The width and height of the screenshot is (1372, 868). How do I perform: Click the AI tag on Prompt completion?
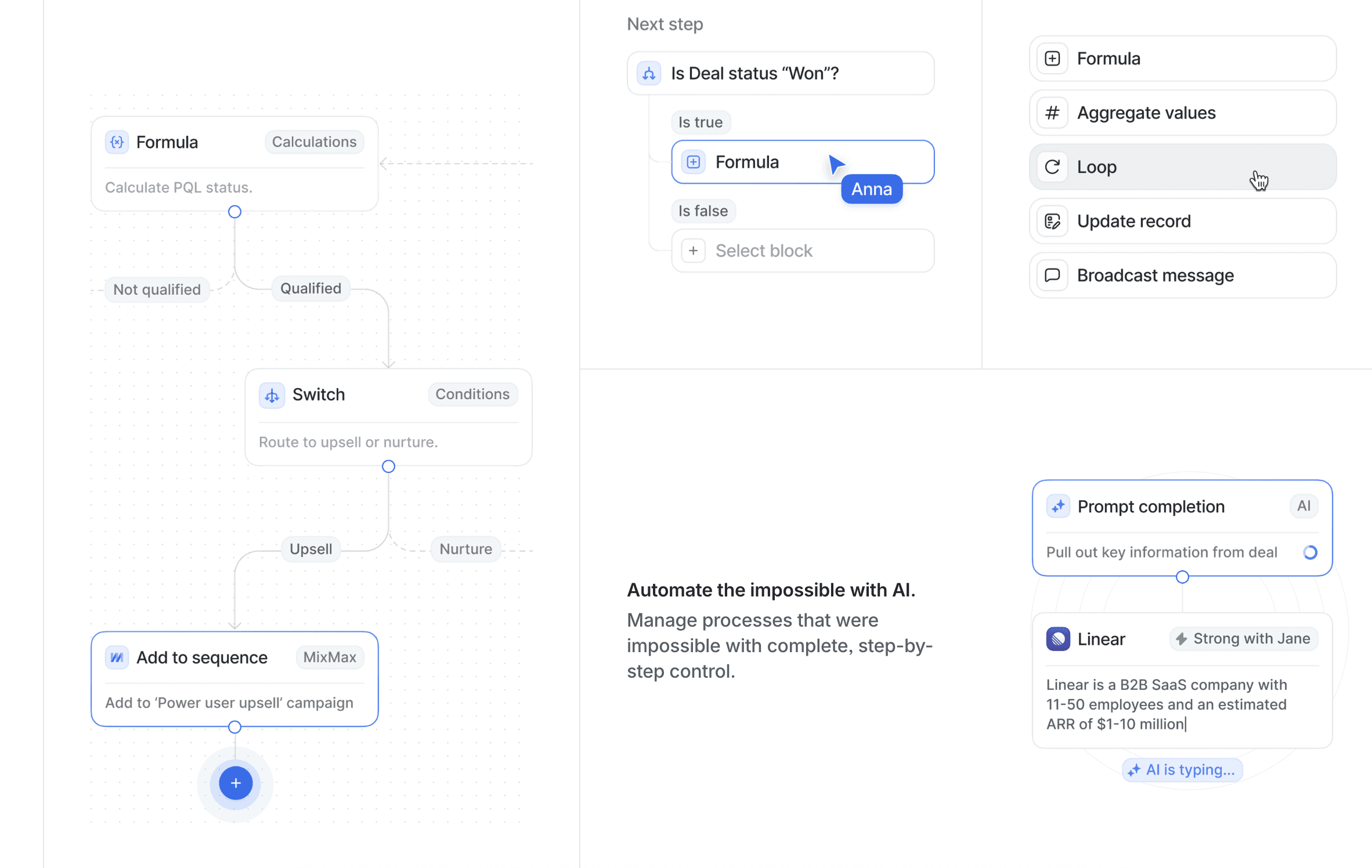click(1304, 506)
